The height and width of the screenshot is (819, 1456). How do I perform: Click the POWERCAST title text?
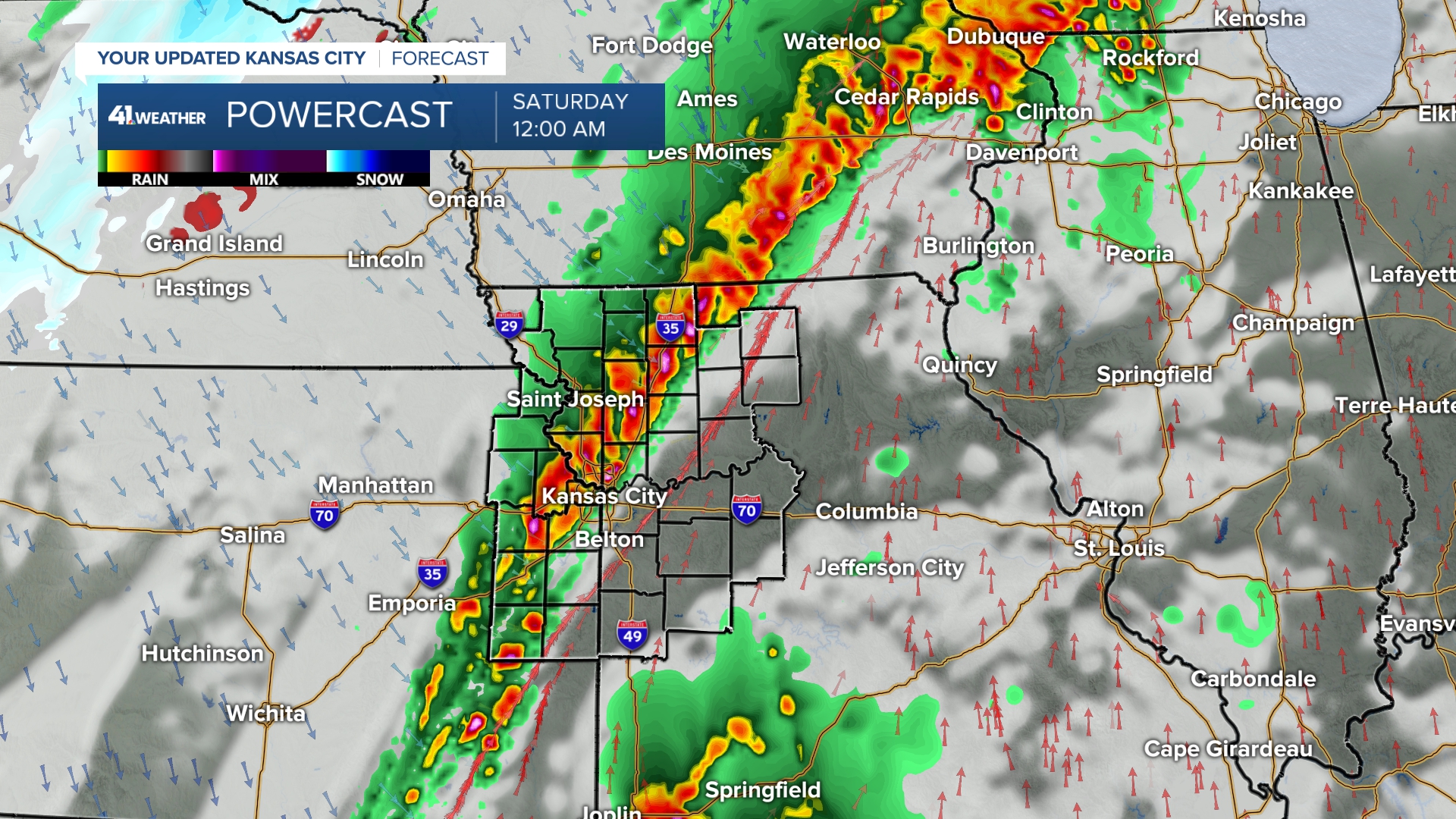pyautogui.click(x=339, y=115)
